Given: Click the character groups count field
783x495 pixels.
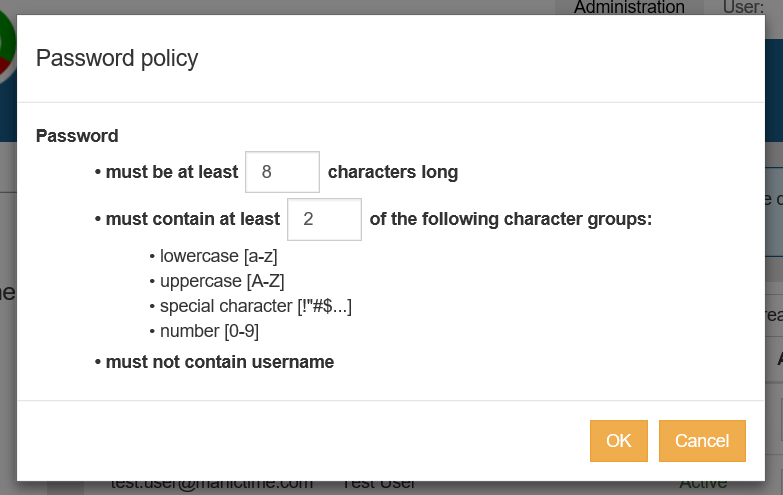Looking at the screenshot, I should [324, 219].
